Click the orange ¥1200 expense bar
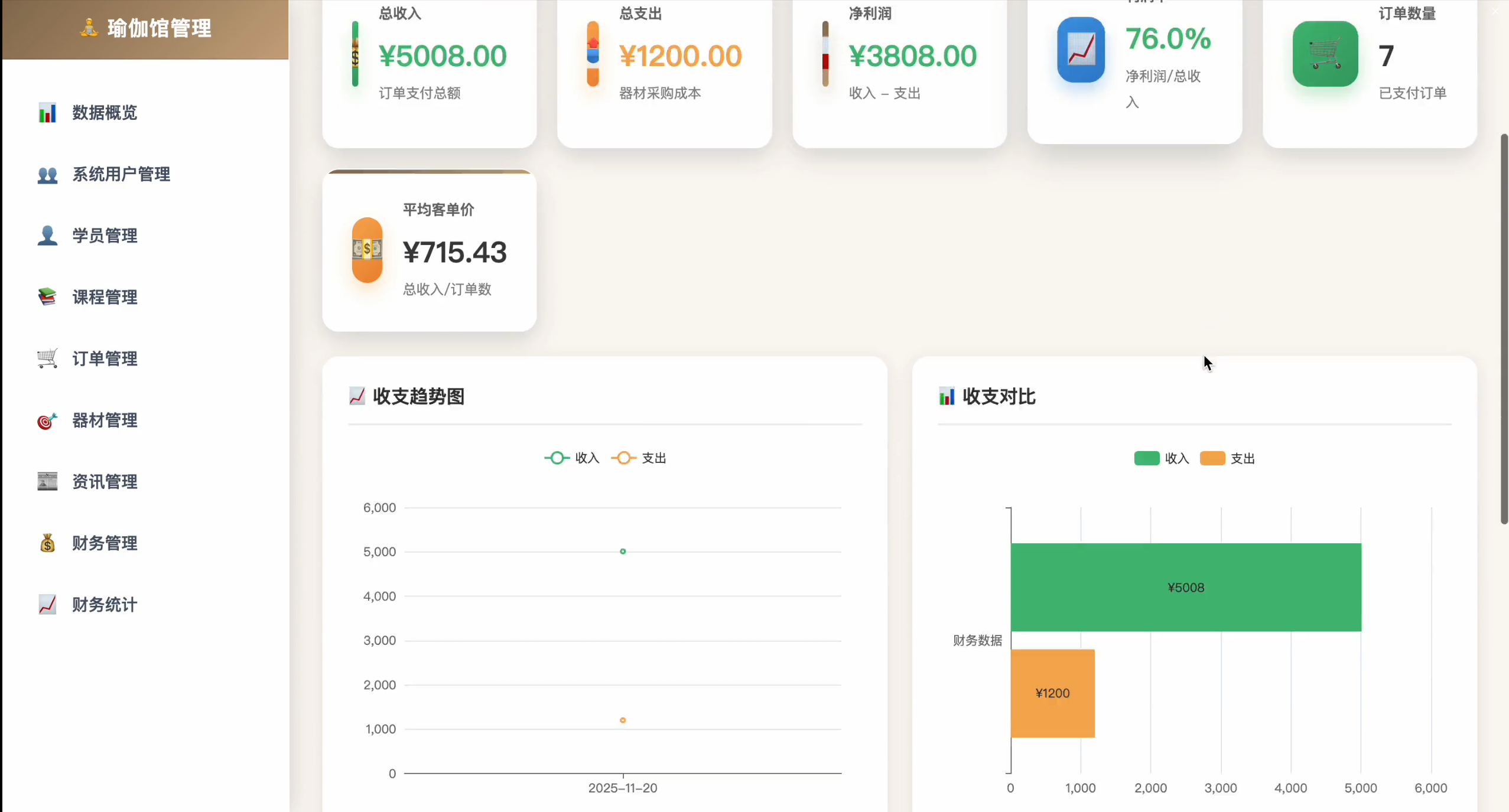This screenshot has width=1509, height=812. pos(1052,693)
